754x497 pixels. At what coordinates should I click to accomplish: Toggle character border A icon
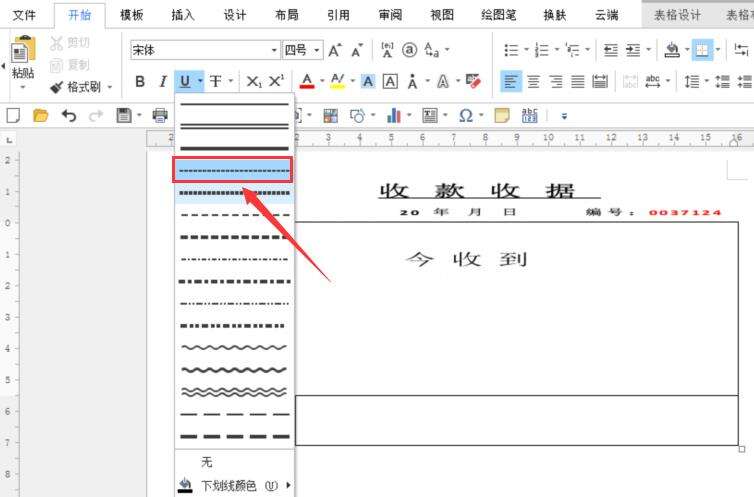(390, 82)
